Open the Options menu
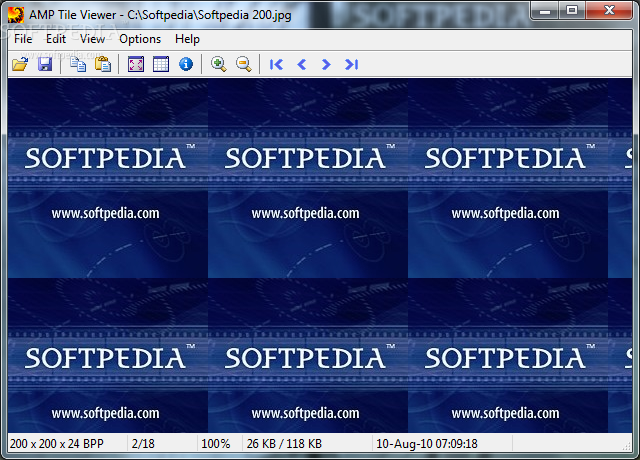Image resolution: width=640 pixels, height=460 pixels. [140, 39]
